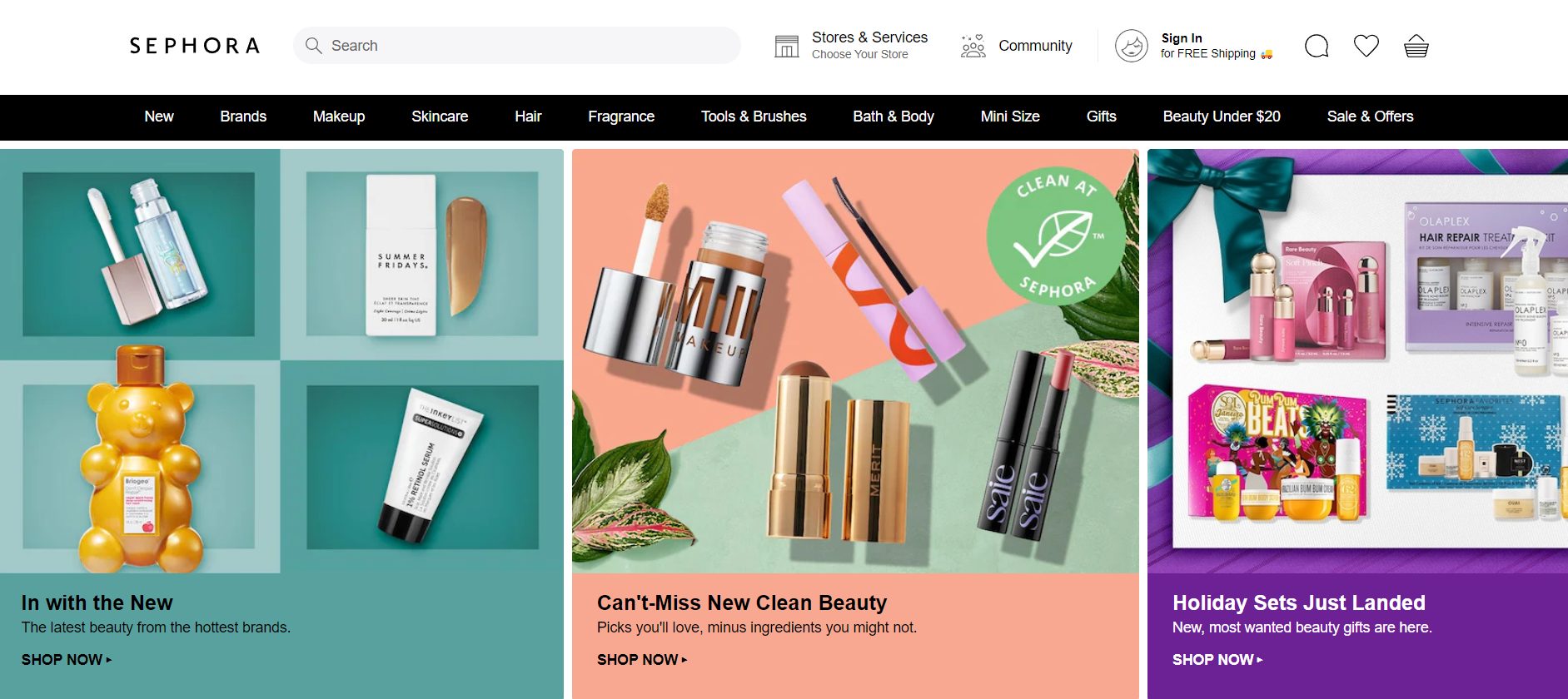Click the Sephora logo

pos(194,46)
